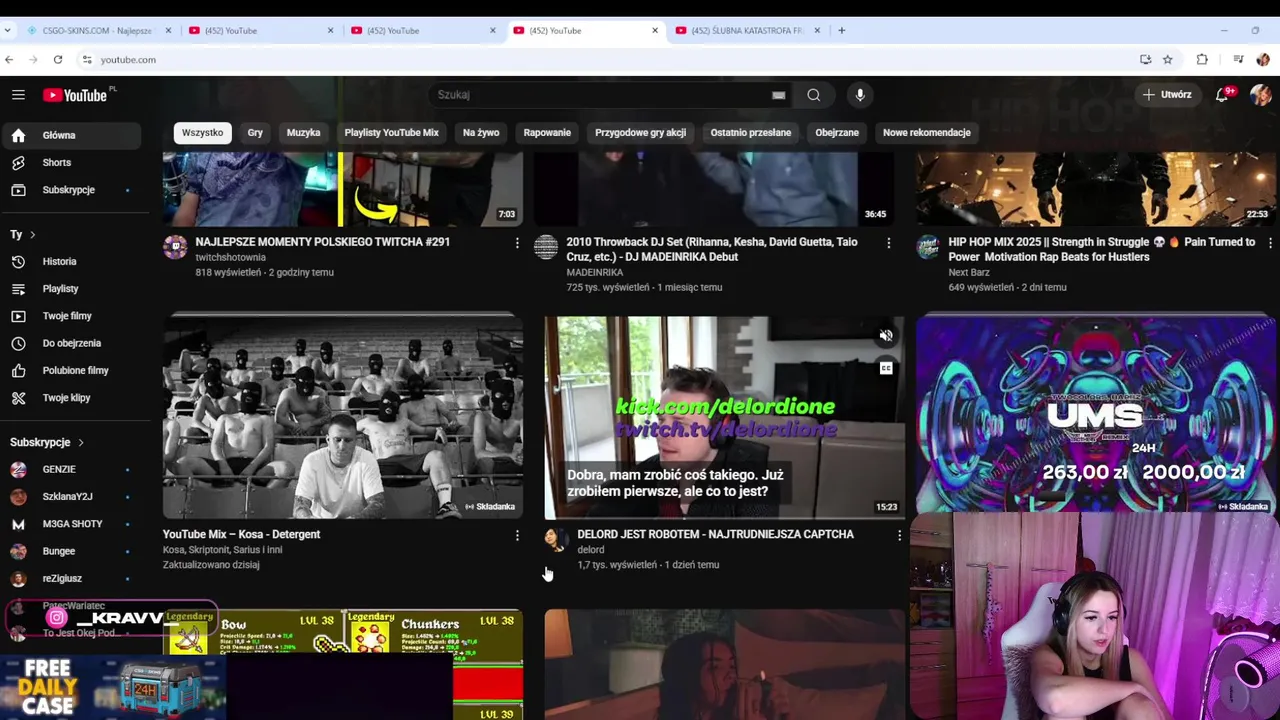Screen dimensions: 1280x720
Task: Toggle captions on DELORD video preview
Action: click(886, 368)
